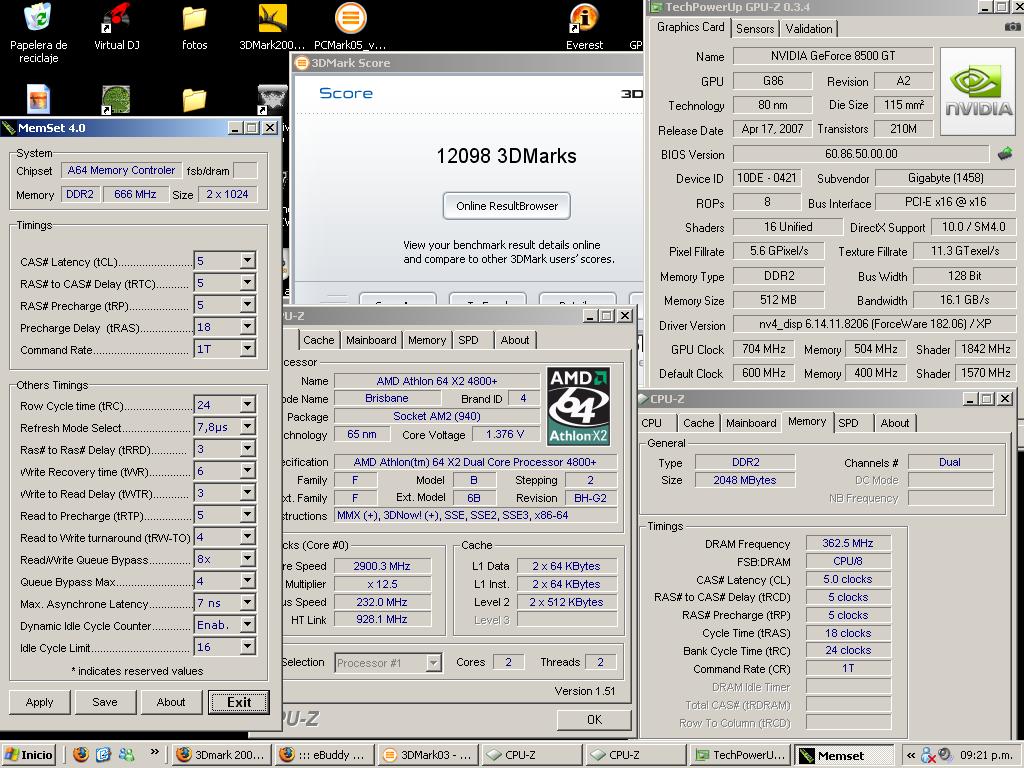Open Papelera de reciclaje desktop icon
This screenshot has width=1024, height=768.
(38, 33)
